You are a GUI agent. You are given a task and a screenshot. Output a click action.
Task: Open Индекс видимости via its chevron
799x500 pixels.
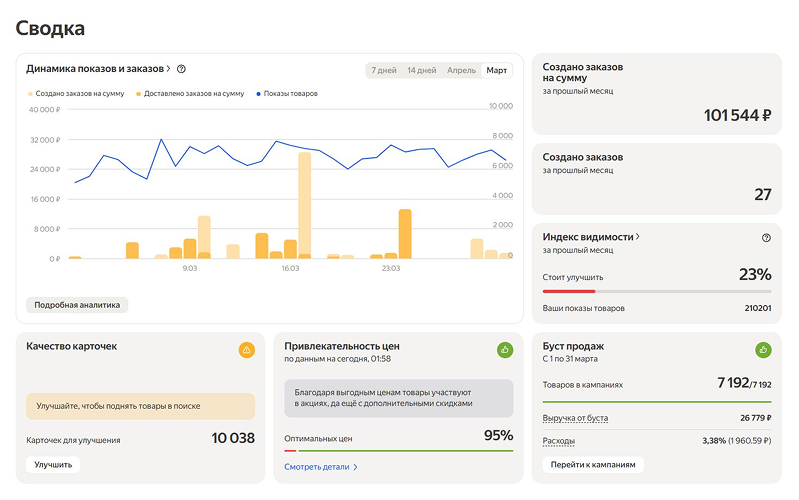point(637,236)
